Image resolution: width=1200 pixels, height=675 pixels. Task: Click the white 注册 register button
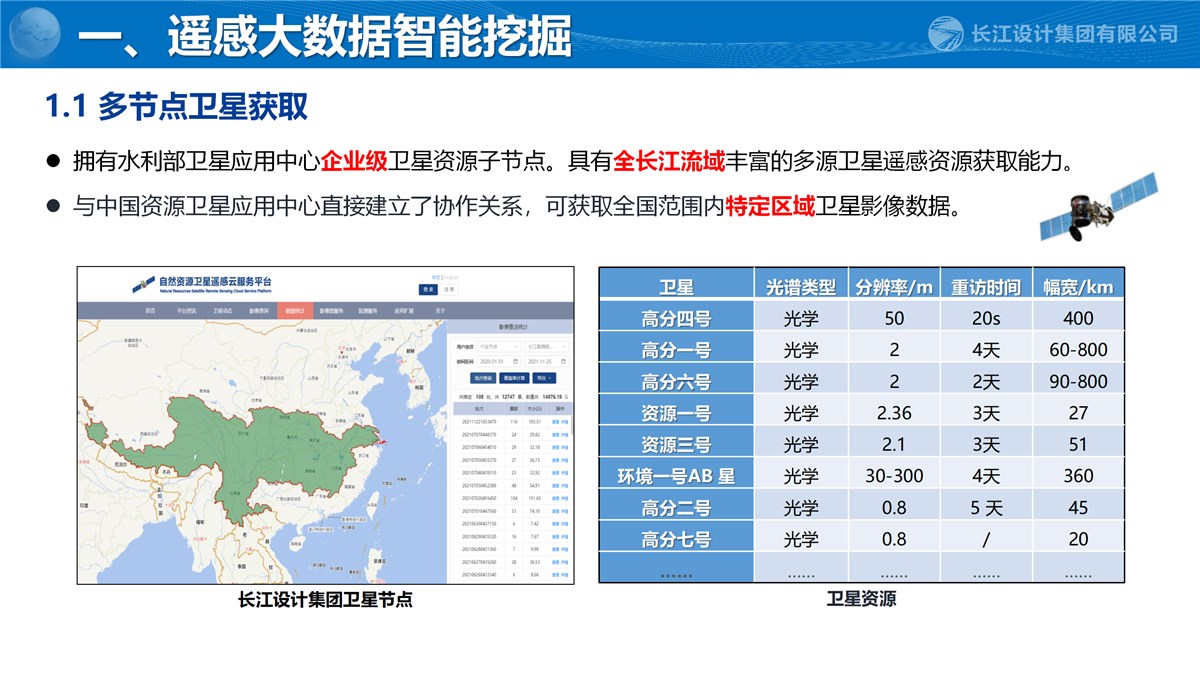coord(449,290)
